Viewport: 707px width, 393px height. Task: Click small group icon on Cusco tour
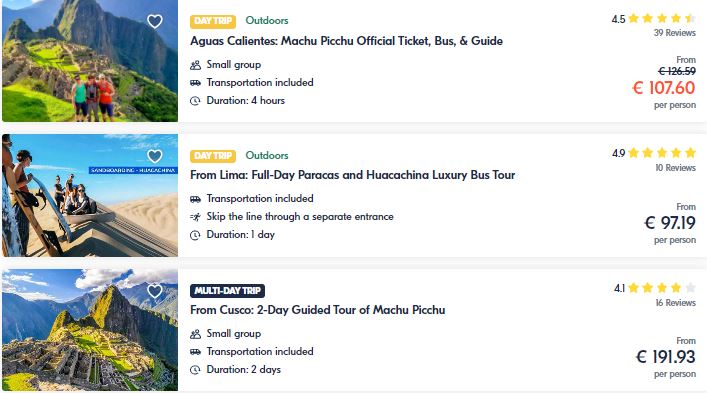coord(195,334)
